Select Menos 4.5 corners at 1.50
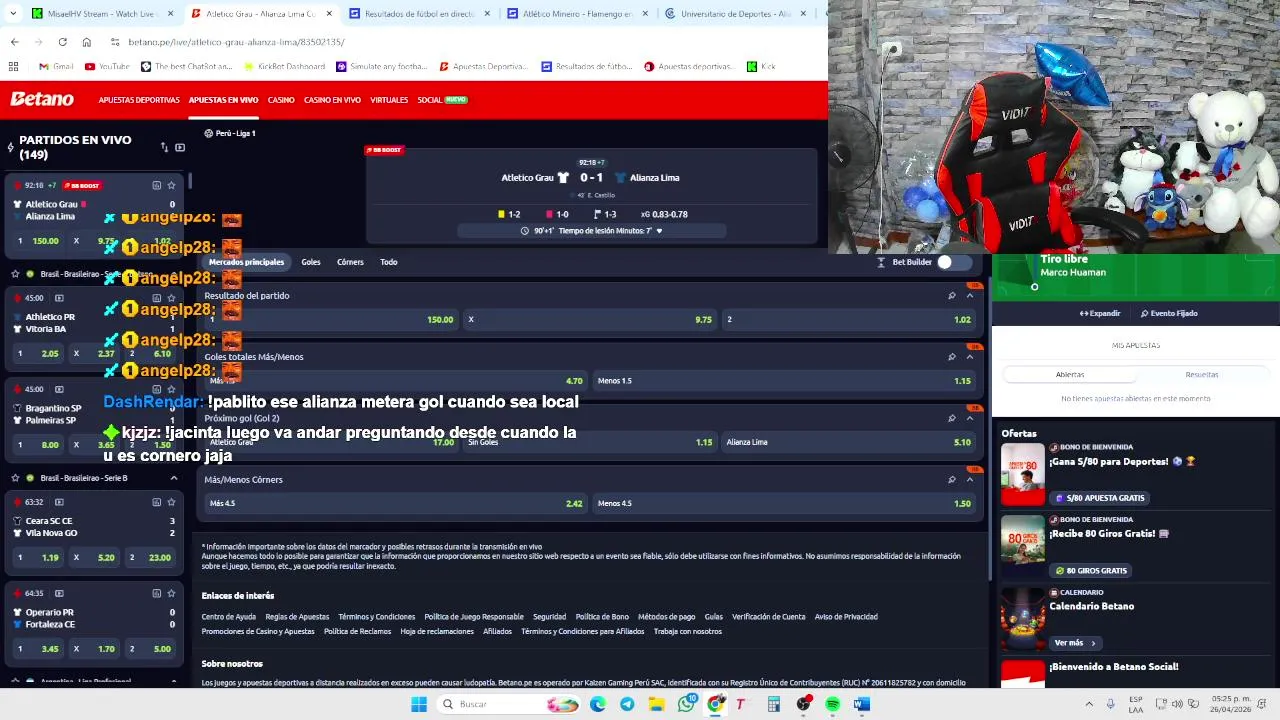Image resolution: width=1280 pixels, height=720 pixels. (784, 503)
